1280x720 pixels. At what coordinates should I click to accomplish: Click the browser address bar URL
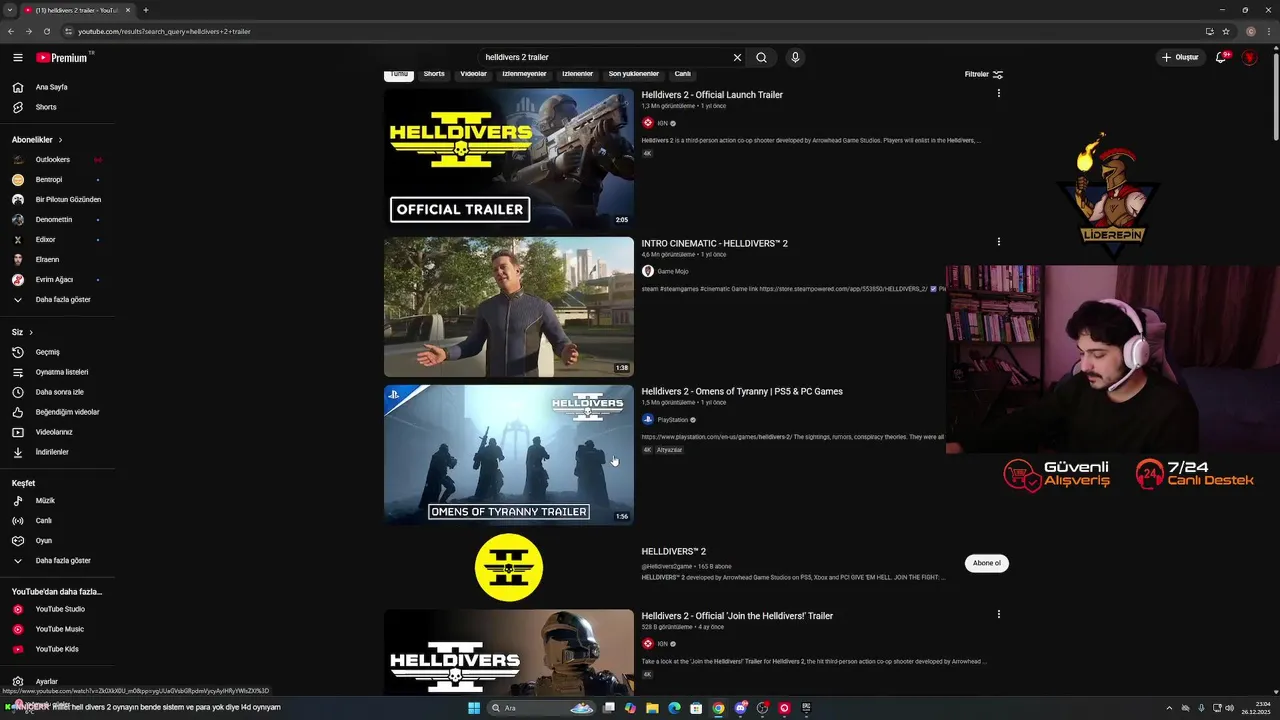[x=164, y=31]
